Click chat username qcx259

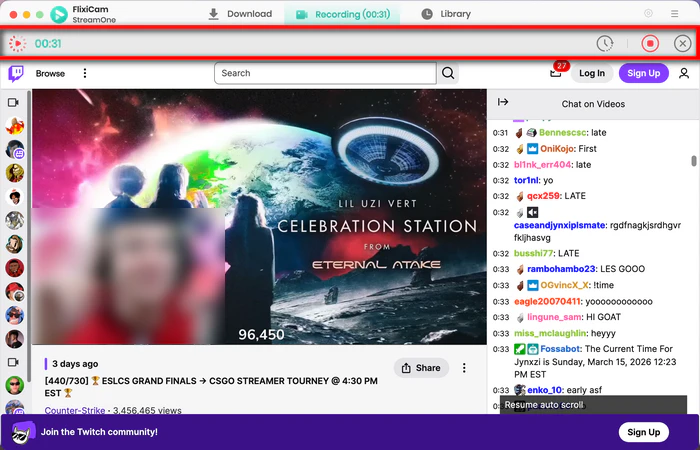(x=543, y=196)
